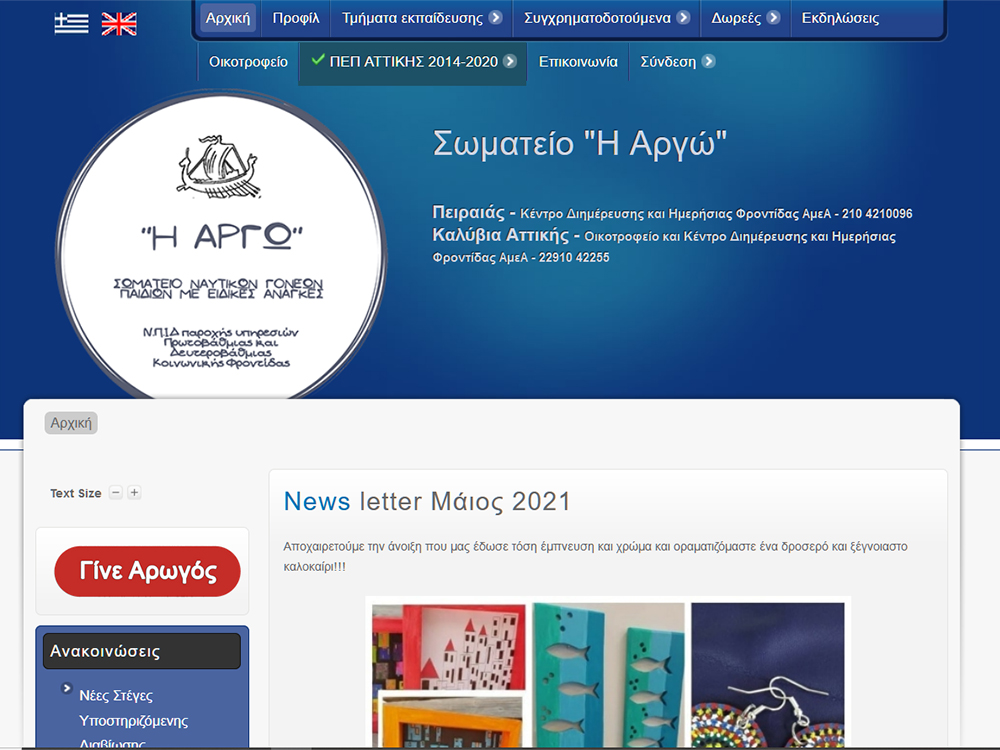Image resolution: width=1000 pixels, height=750 pixels.
Task: Click the red Γίνε Αρωγός button
Action: click(147, 571)
